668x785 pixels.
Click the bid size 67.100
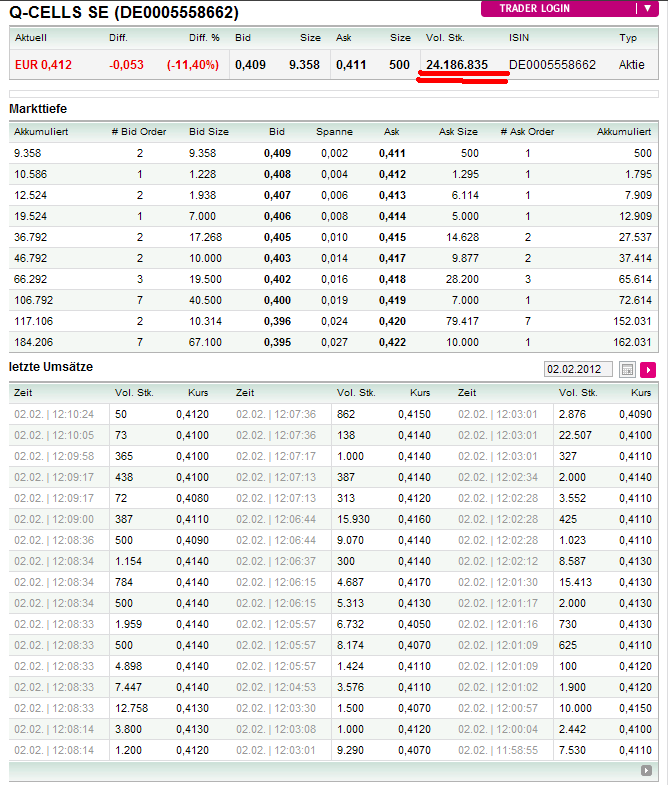[x=205, y=342]
